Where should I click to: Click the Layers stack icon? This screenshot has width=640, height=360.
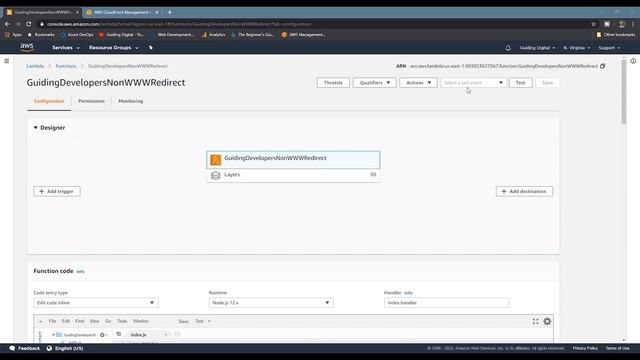216,175
